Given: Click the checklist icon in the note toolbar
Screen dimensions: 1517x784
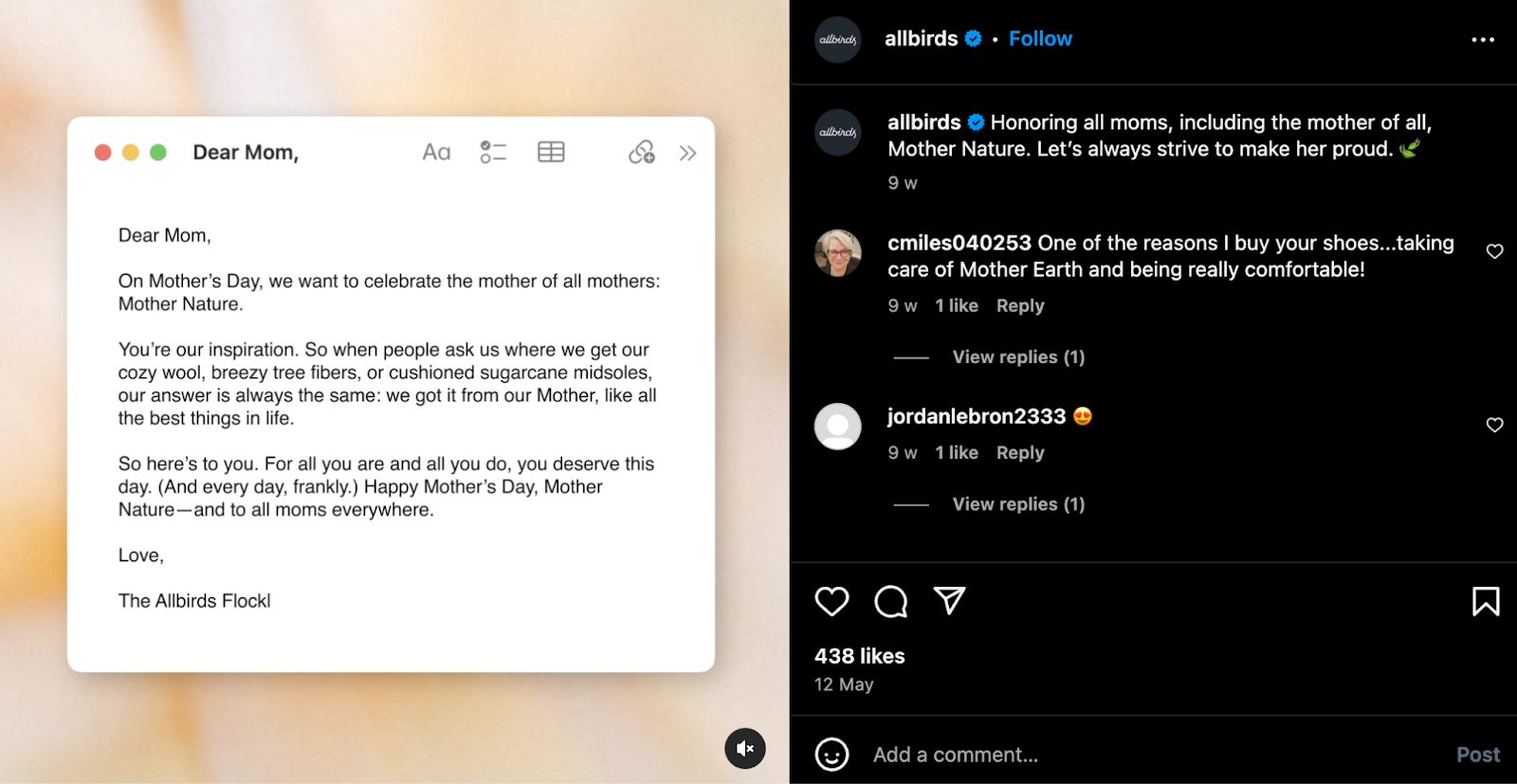Looking at the screenshot, I should 493,152.
